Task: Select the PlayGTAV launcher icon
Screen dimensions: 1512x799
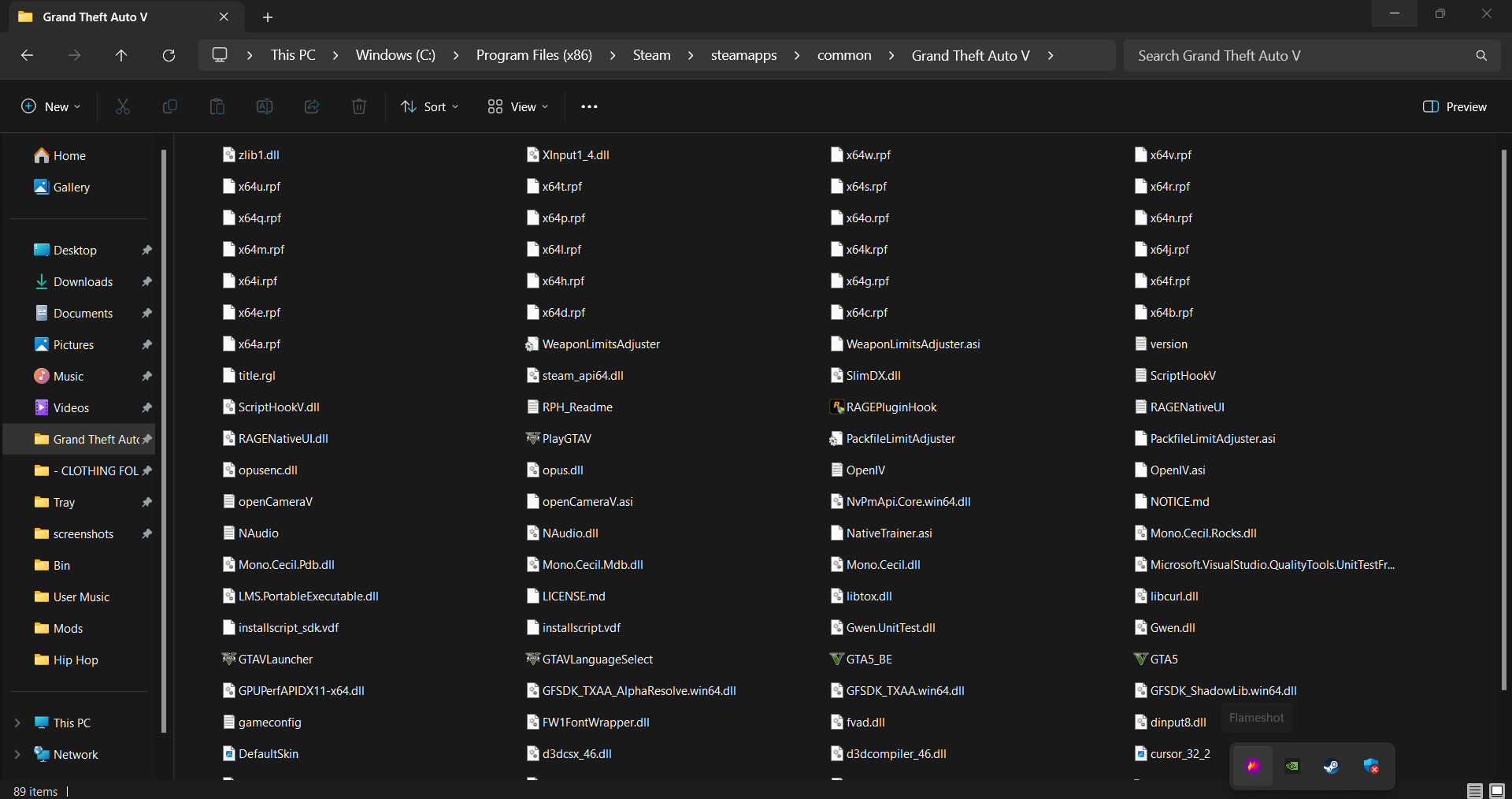Action: click(x=533, y=439)
